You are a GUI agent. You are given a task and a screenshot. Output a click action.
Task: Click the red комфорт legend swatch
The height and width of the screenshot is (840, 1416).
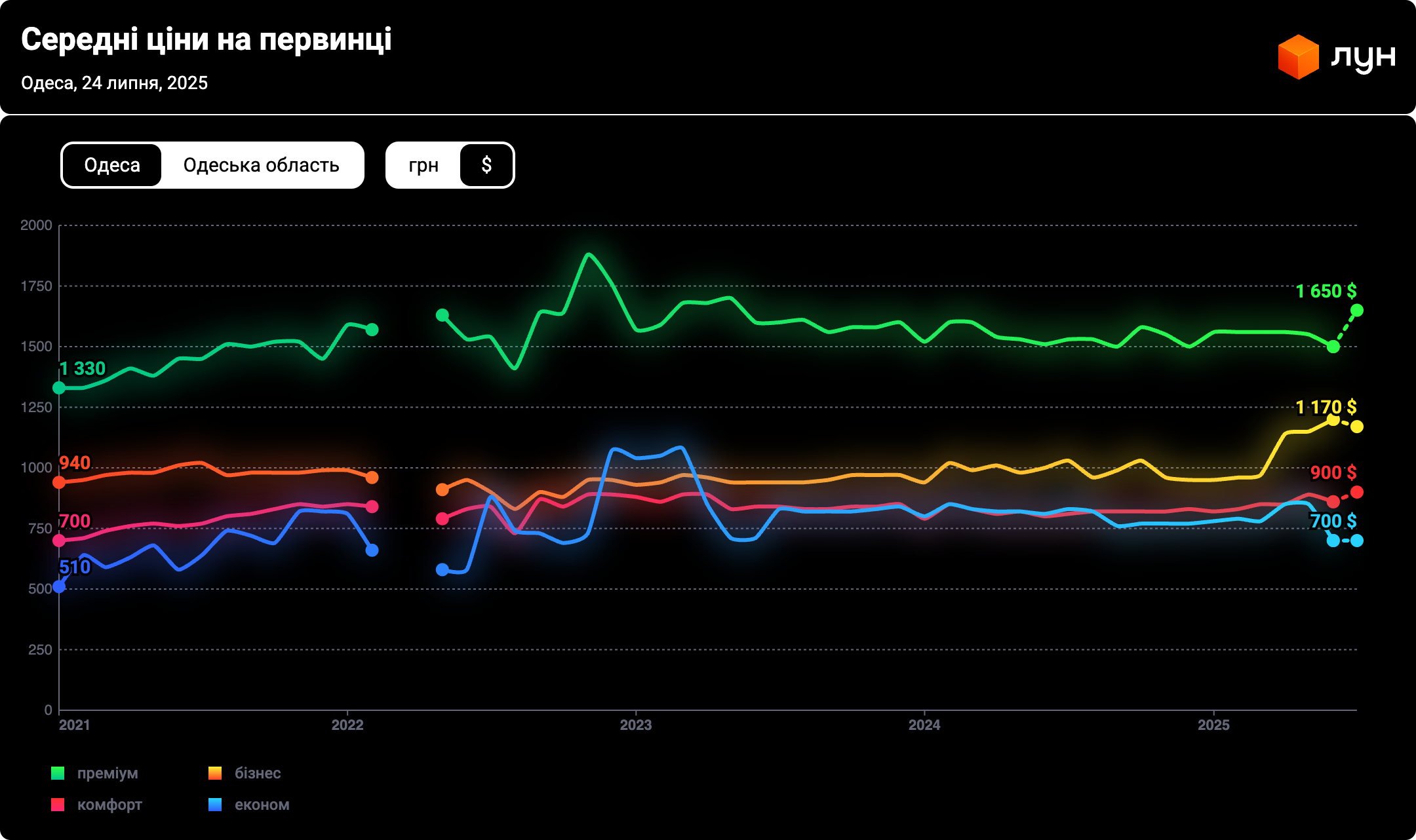58,805
